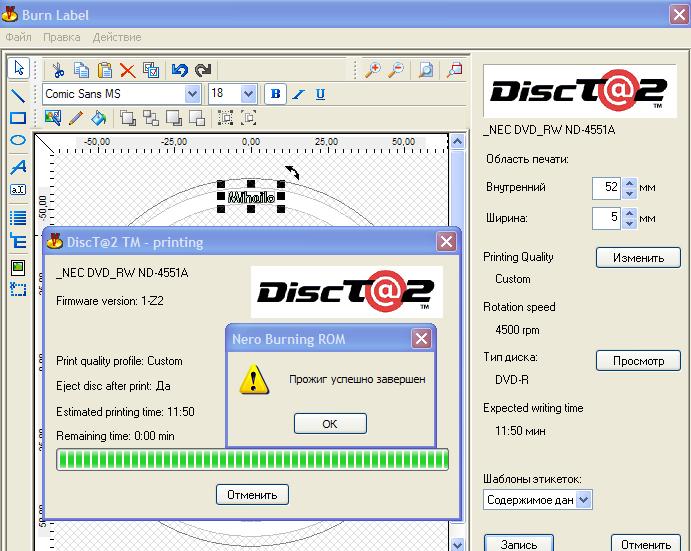Image resolution: width=691 pixels, height=551 pixels.
Task: Increase the width value
Action: click(x=630, y=214)
